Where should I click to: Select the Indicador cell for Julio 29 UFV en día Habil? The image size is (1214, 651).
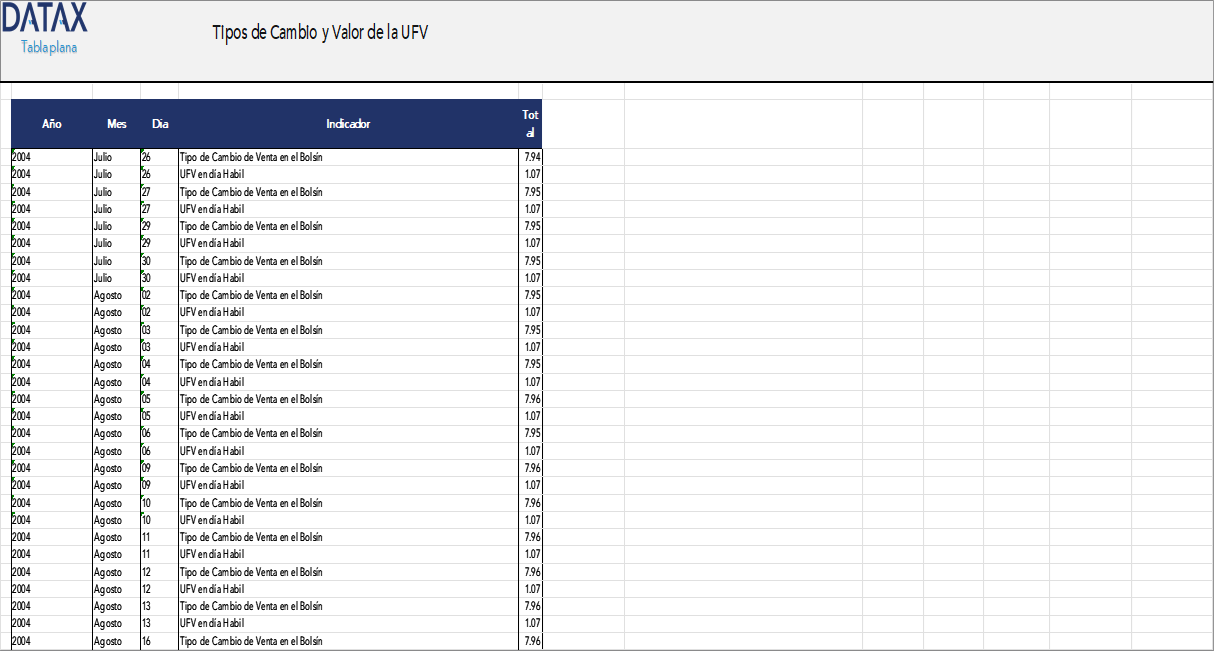point(348,243)
